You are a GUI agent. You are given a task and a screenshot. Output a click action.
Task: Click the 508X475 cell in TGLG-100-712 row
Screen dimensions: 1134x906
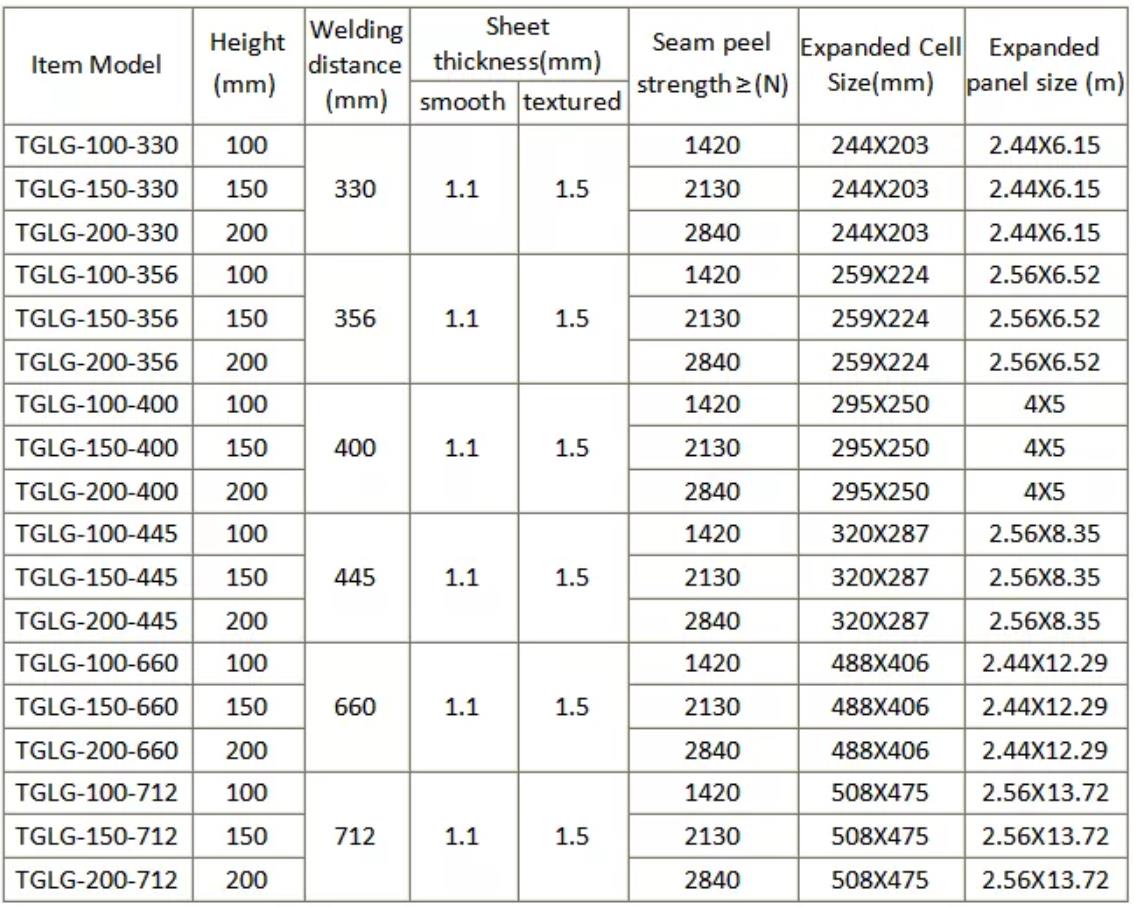point(881,793)
